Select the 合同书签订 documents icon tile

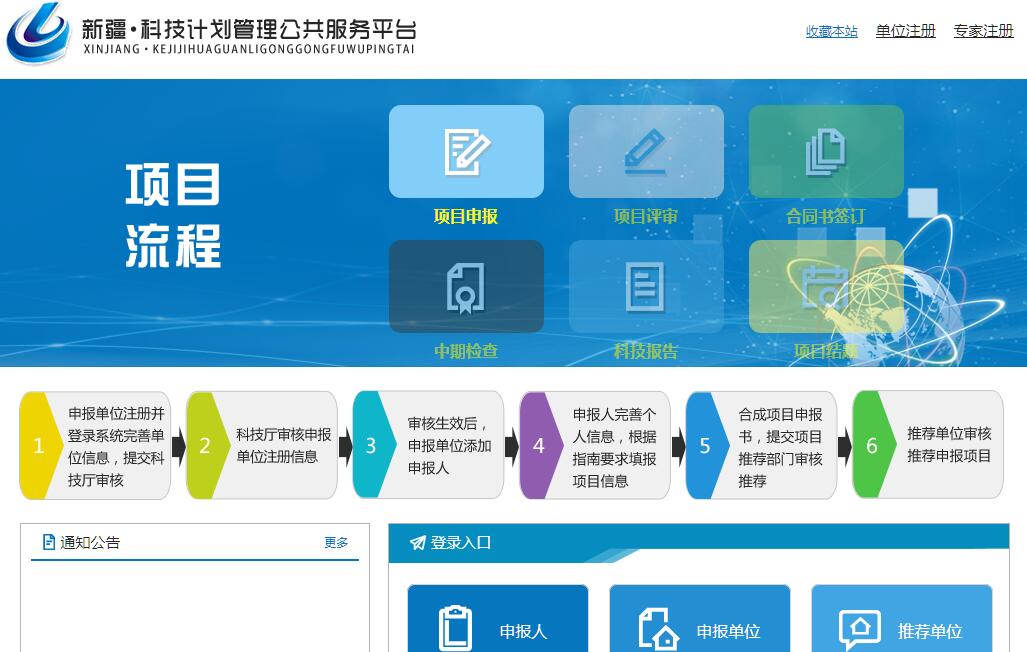tap(826, 152)
